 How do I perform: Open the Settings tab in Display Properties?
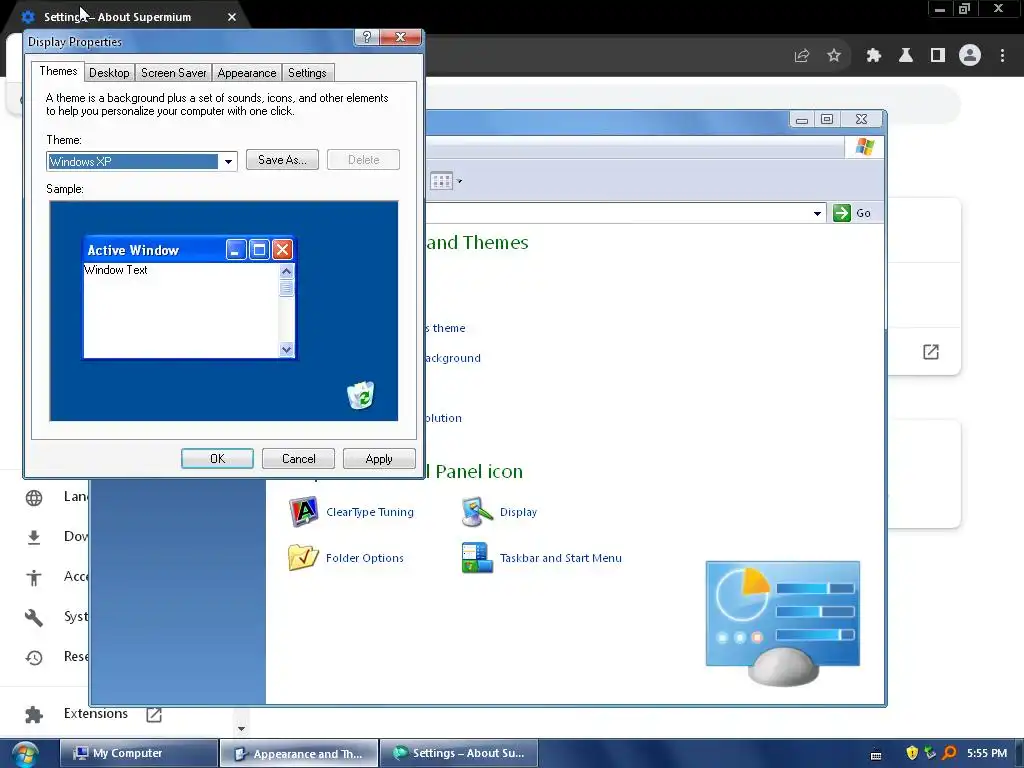307,72
